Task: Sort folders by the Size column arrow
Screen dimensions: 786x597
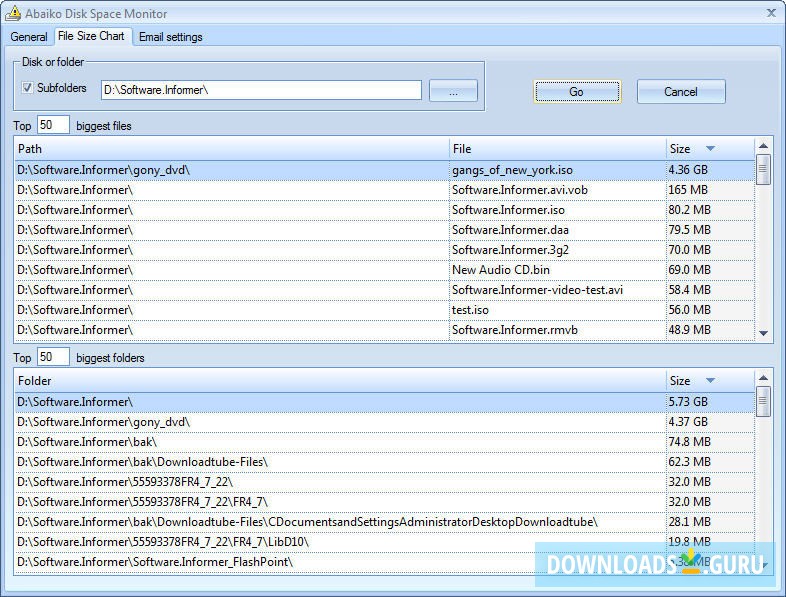Action: point(710,381)
